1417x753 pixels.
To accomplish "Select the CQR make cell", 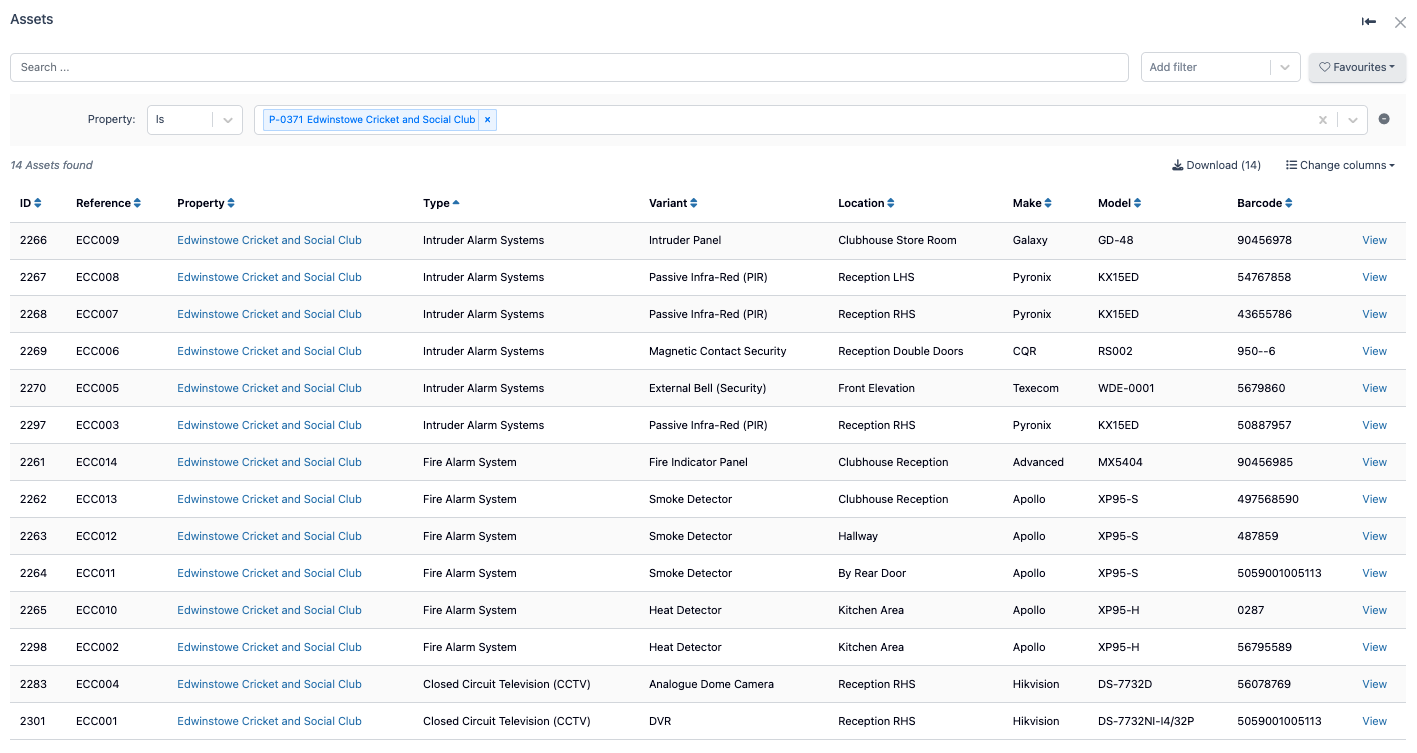I will (x=1025, y=351).
